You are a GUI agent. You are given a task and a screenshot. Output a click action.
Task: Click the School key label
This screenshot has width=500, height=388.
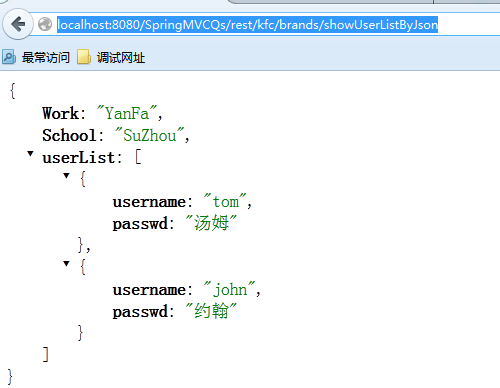69,135
